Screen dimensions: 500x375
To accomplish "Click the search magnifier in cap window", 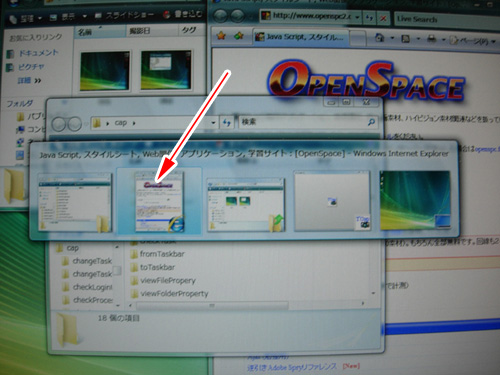I will [x=371, y=122].
